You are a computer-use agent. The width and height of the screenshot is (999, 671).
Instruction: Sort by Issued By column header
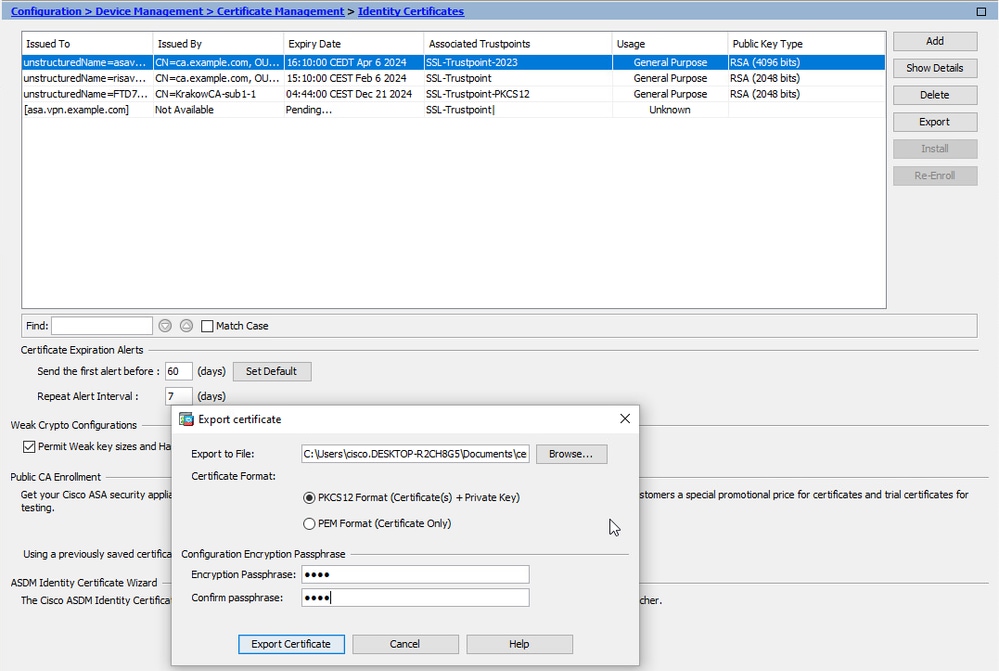click(219, 44)
